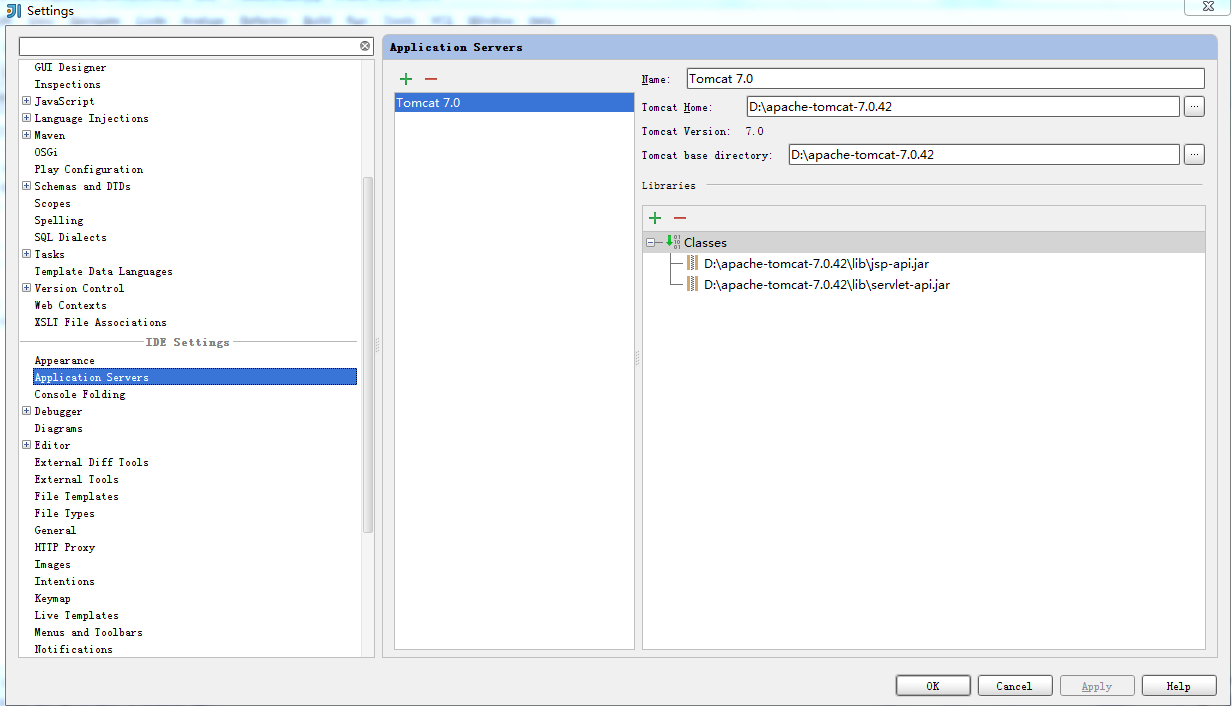
Task: Open OSGi settings
Action: pos(46,152)
